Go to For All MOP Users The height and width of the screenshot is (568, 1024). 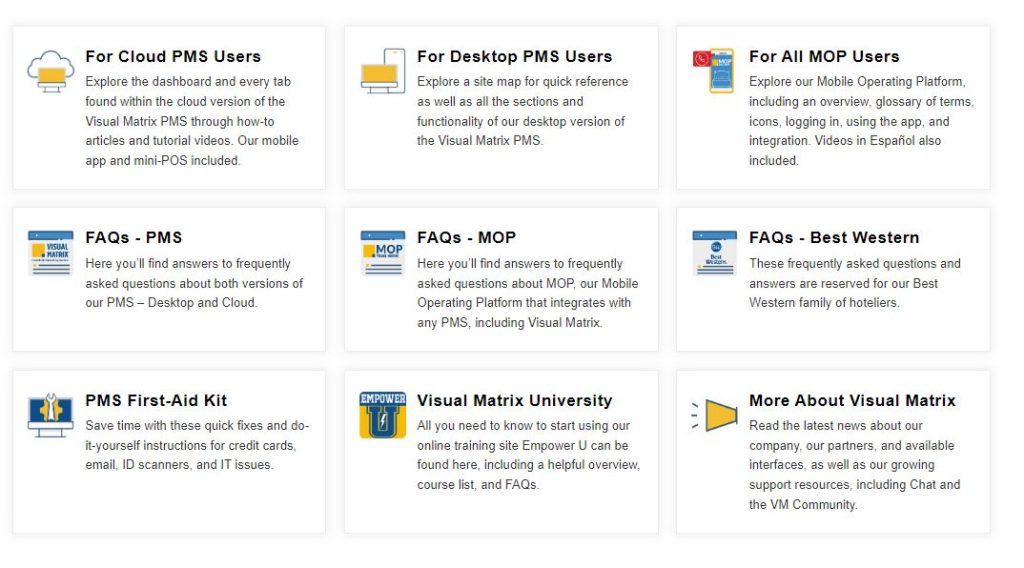(x=824, y=57)
